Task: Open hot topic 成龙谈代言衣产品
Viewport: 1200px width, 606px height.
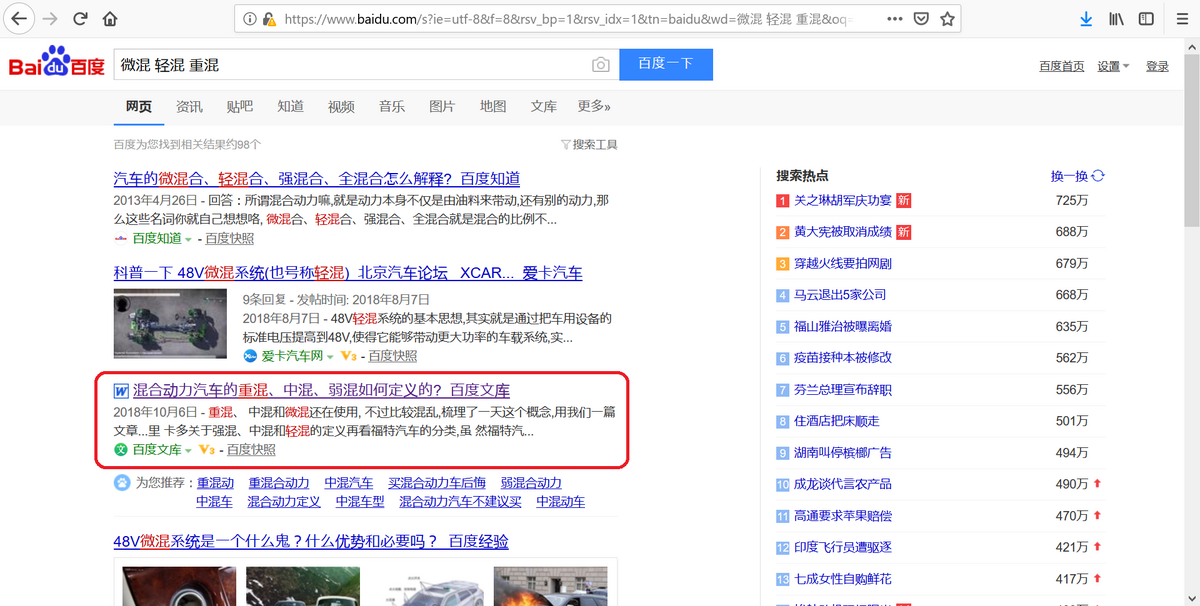Action: point(842,484)
